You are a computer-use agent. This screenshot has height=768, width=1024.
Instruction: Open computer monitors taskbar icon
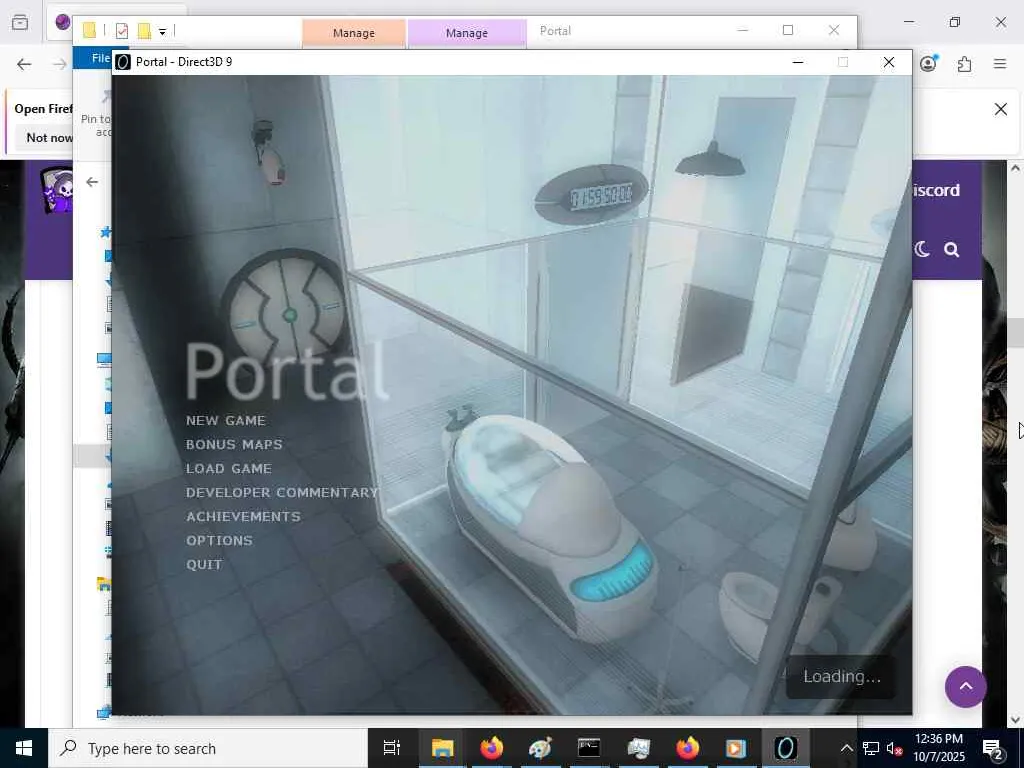(638, 748)
